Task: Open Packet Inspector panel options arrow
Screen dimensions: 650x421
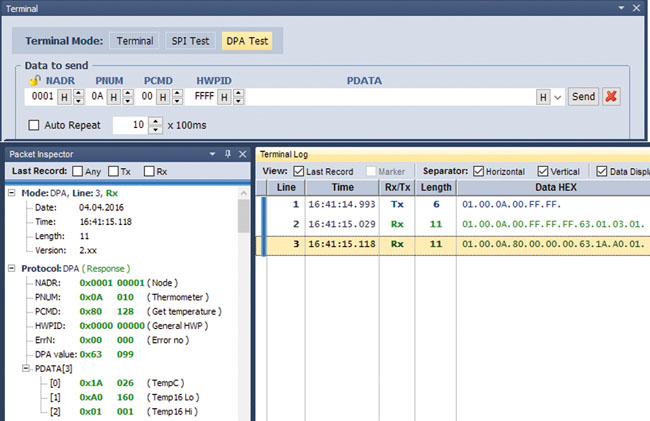Action: click(212, 154)
